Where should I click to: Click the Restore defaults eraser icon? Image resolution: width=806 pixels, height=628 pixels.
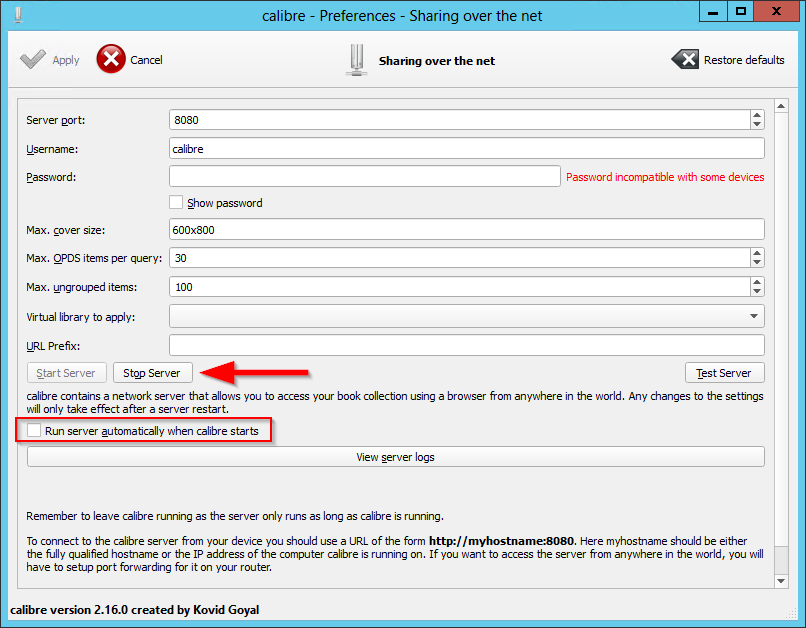pos(685,60)
